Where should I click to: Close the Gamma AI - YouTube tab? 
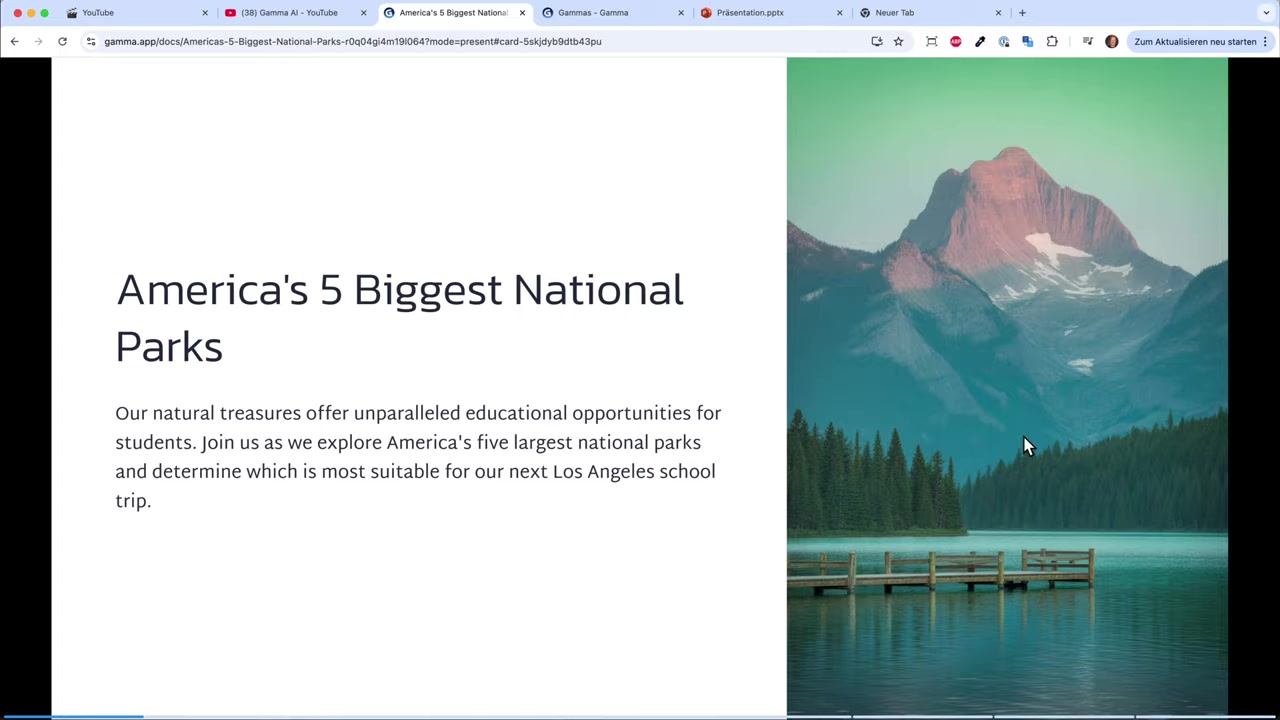coord(363,12)
